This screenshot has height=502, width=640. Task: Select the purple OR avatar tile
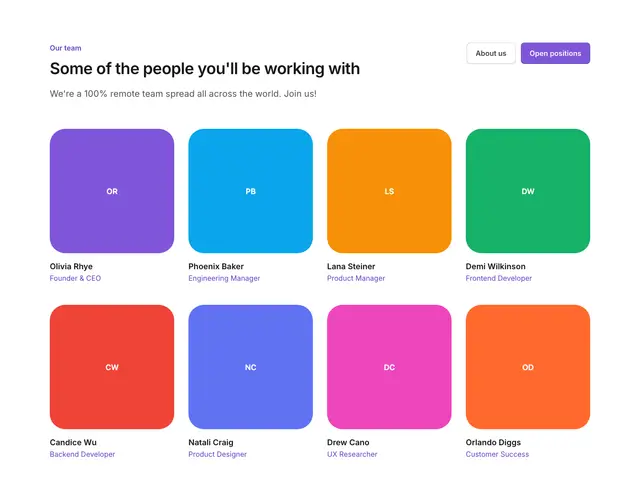click(112, 191)
